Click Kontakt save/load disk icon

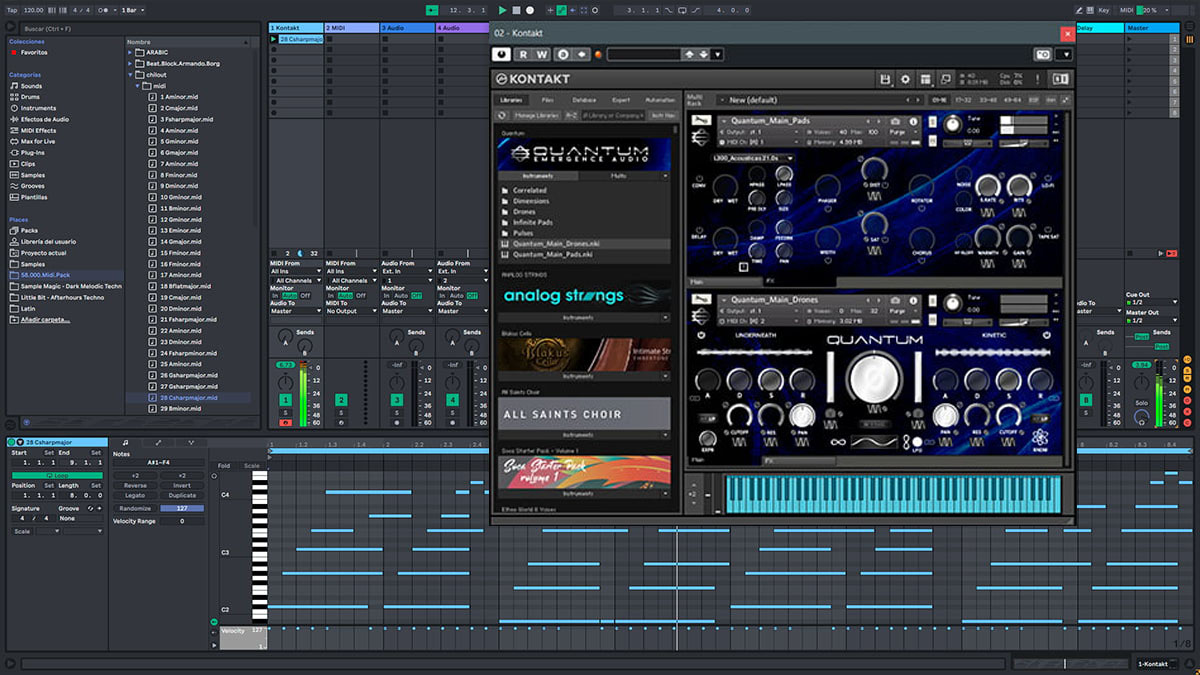click(885, 79)
